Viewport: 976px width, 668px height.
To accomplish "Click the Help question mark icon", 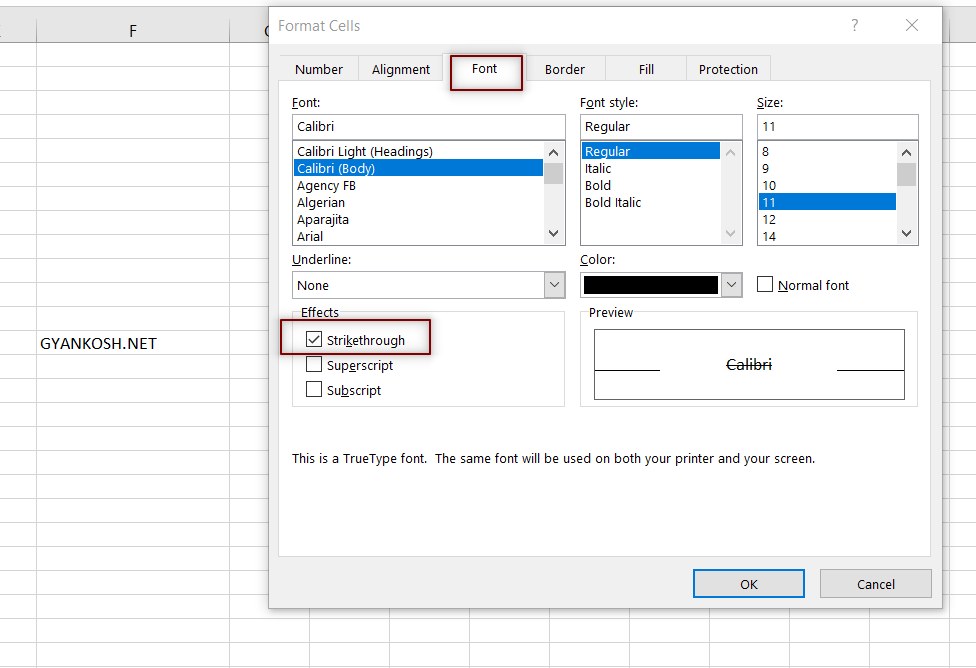I will pyautogui.click(x=854, y=25).
